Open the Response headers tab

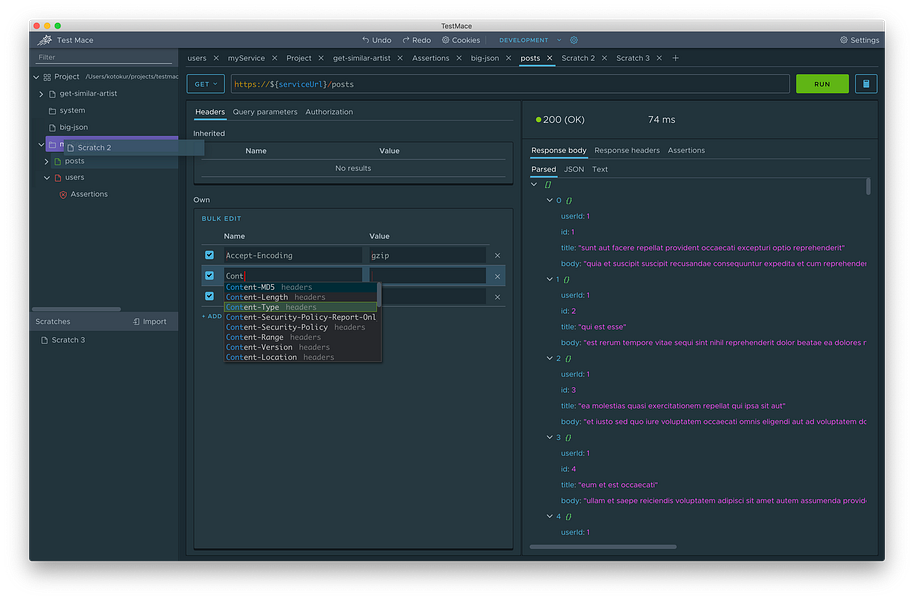coord(627,150)
